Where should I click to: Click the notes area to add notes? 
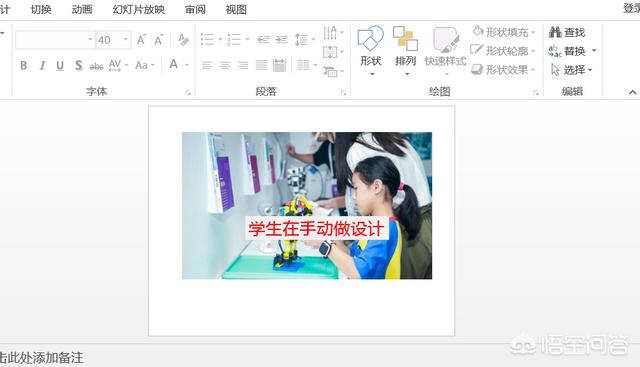[x=41, y=358]
